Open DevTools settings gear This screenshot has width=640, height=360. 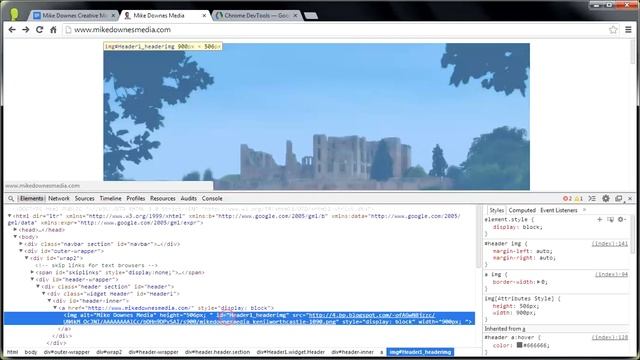click(606, 198)
